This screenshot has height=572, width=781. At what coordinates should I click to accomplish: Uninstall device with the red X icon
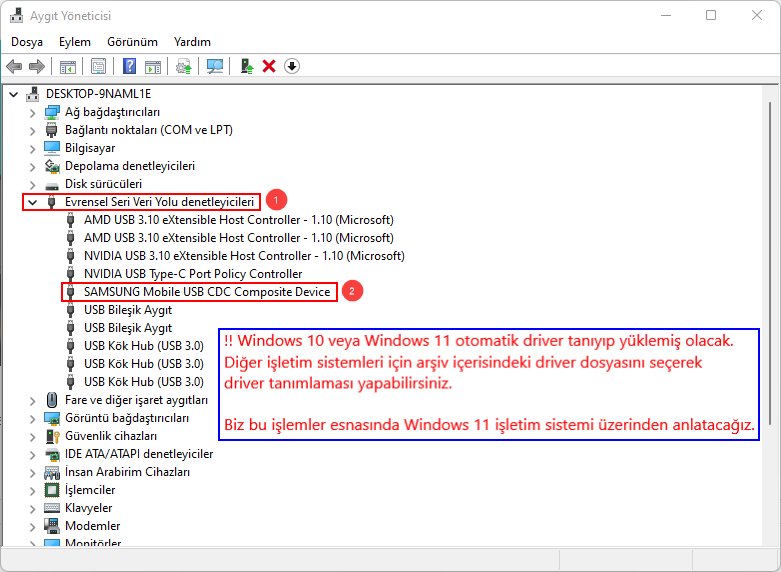coord(269,66)
